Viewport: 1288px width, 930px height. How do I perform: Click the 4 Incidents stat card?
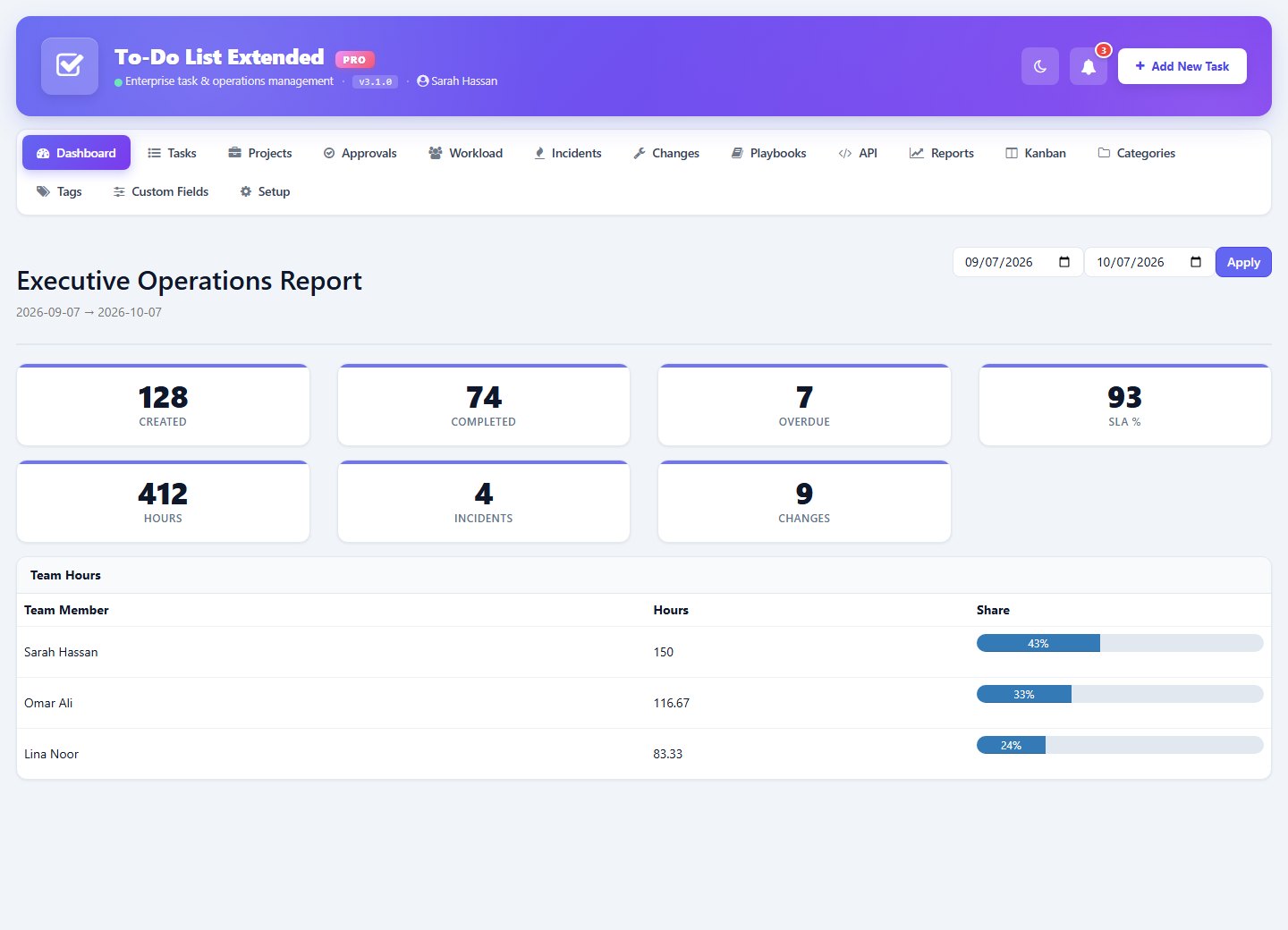(484, 502)
